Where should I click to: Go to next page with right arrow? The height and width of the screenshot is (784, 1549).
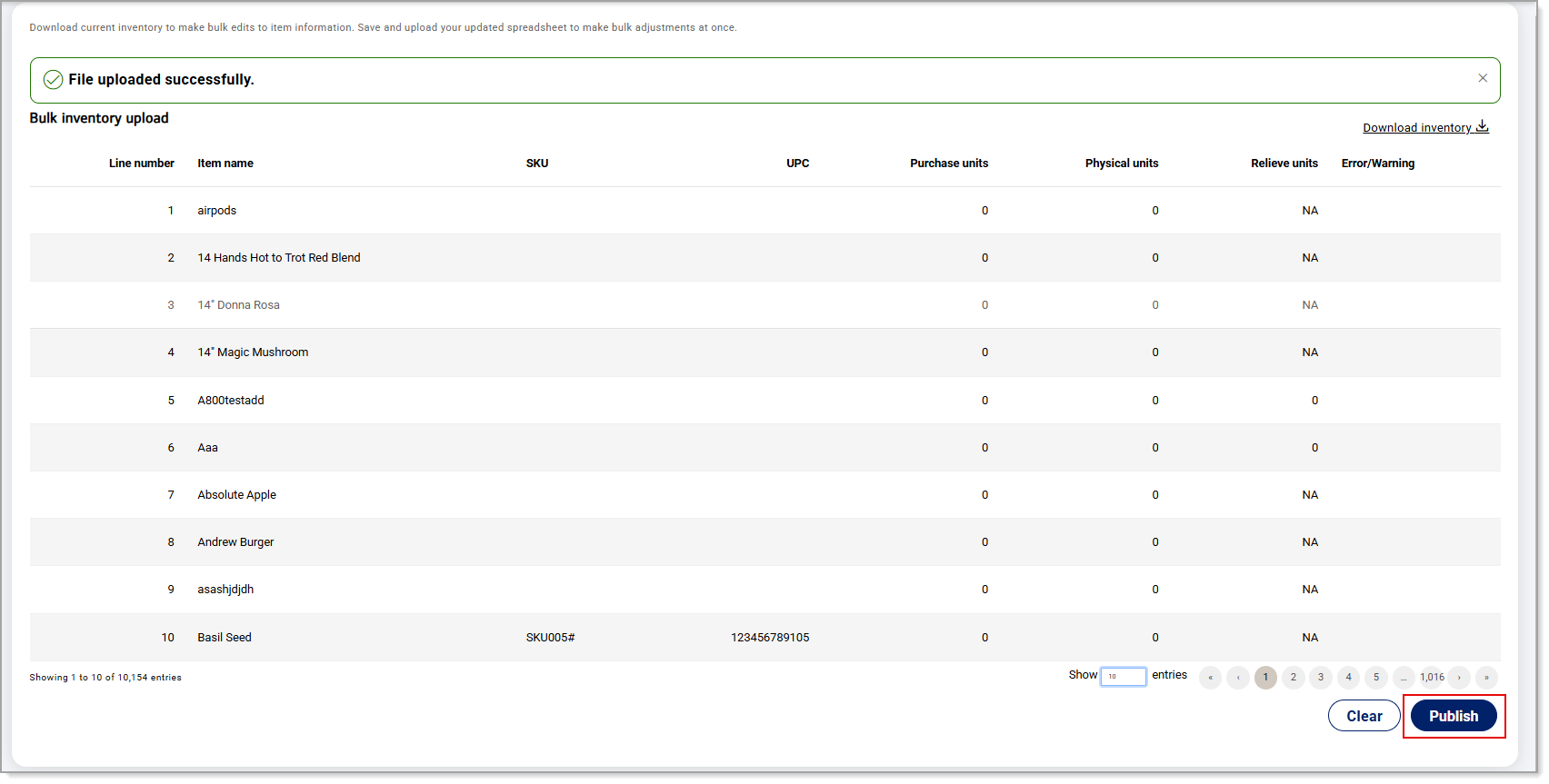[x=1459, y=678]
